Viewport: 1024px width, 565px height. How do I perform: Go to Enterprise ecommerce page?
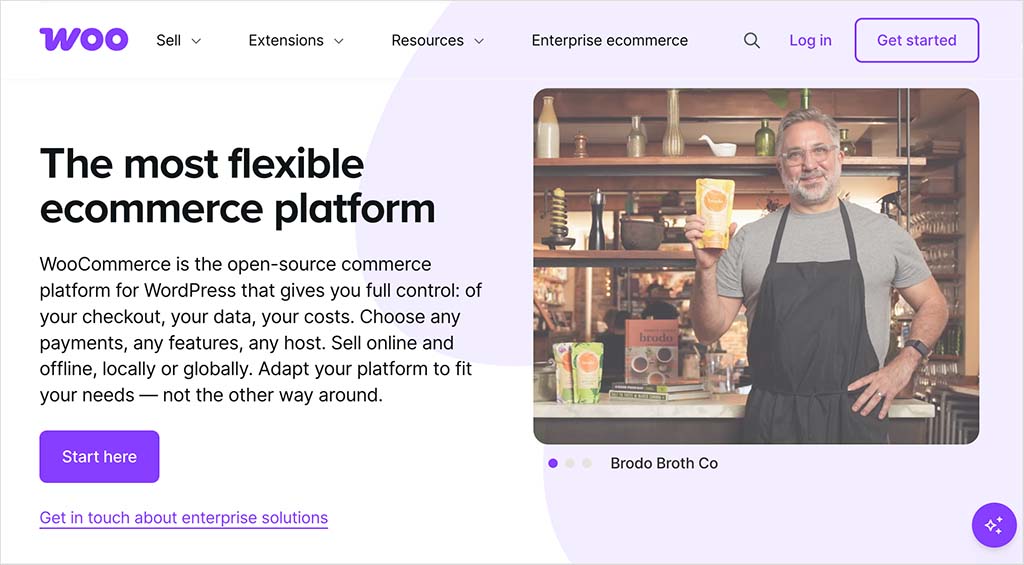click(609, 40)
